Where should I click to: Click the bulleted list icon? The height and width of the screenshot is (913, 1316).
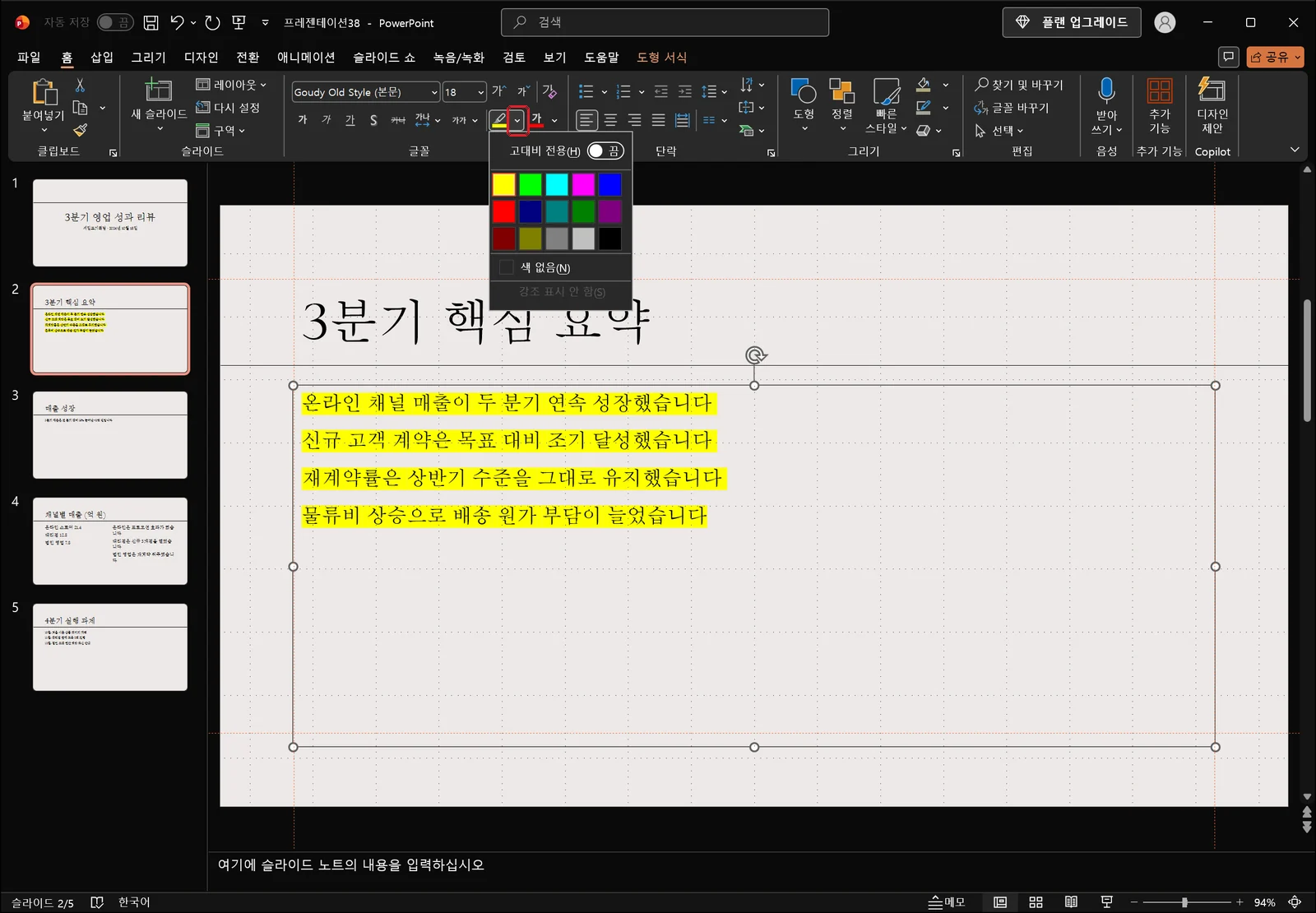(x=586, y=91)
